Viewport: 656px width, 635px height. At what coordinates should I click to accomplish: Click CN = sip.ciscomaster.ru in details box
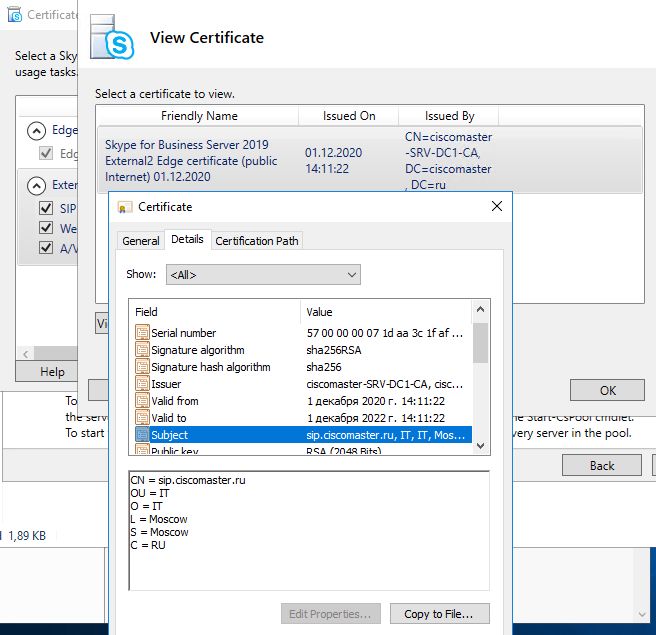click(188, 480)
